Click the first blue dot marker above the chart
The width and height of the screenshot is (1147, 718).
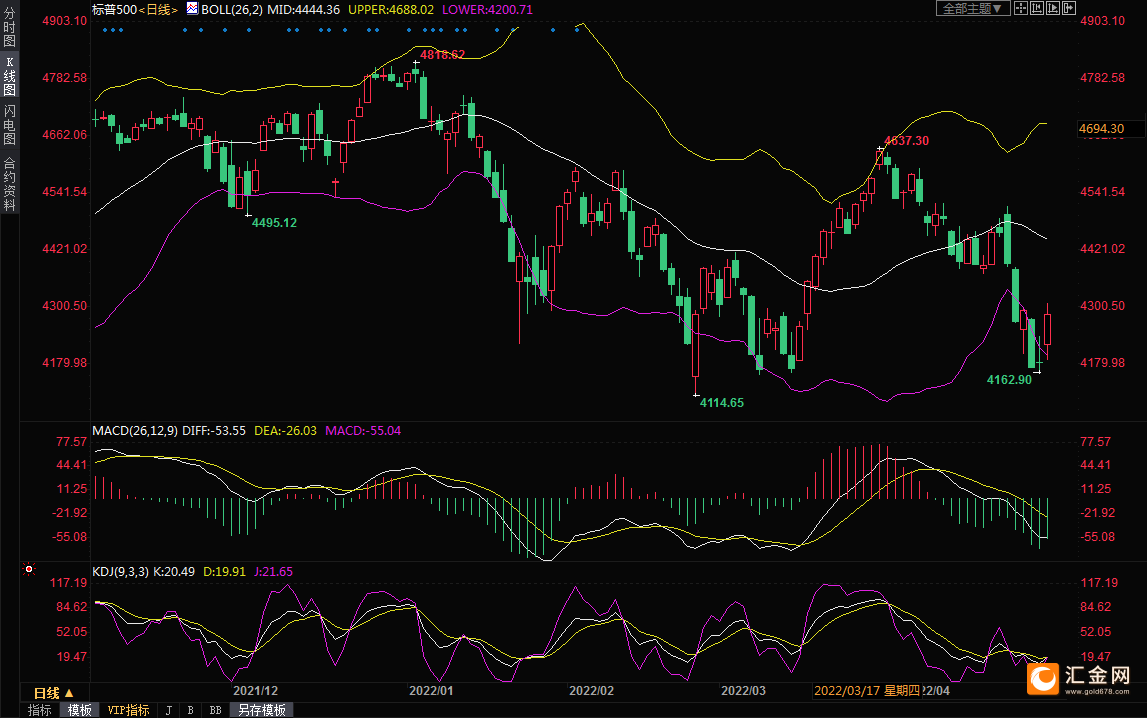[x=106, y=30]
